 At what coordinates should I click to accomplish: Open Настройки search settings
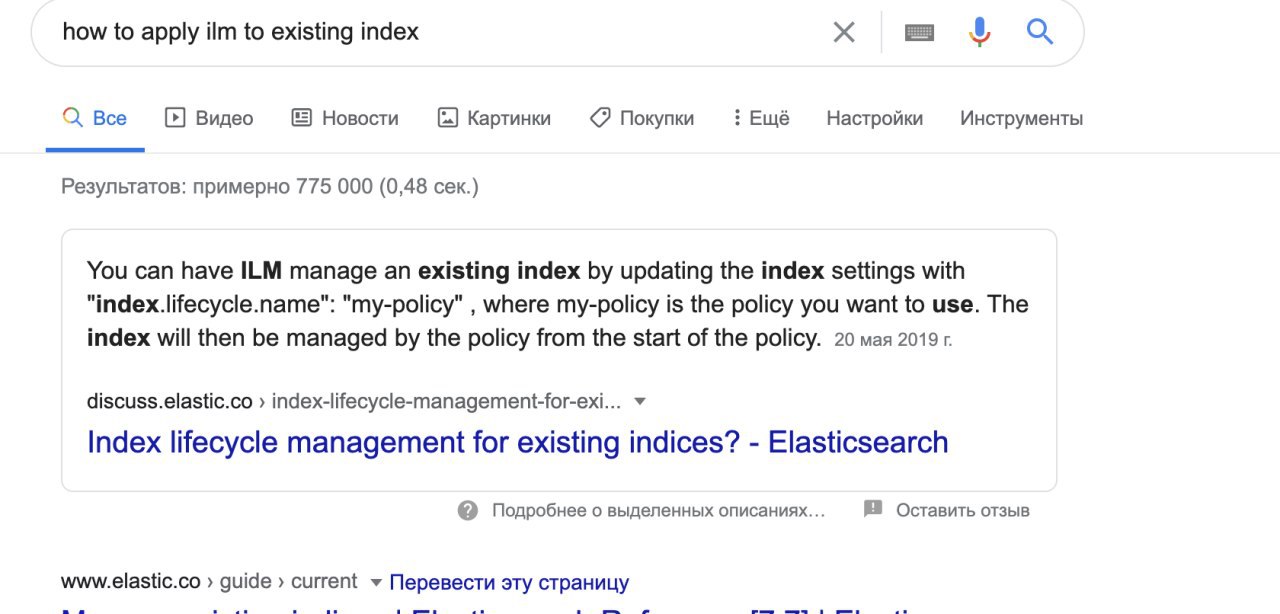(874, 118)
